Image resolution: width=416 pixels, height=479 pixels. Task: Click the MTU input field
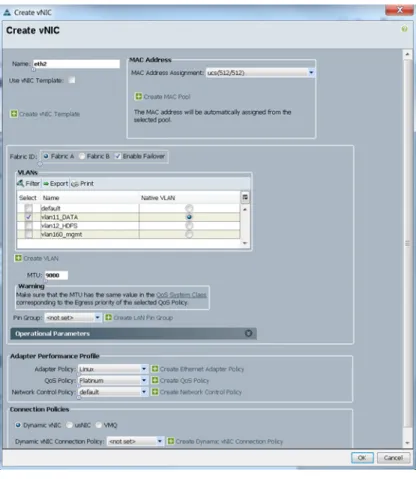pyautogui.click(x=56, y=275)
